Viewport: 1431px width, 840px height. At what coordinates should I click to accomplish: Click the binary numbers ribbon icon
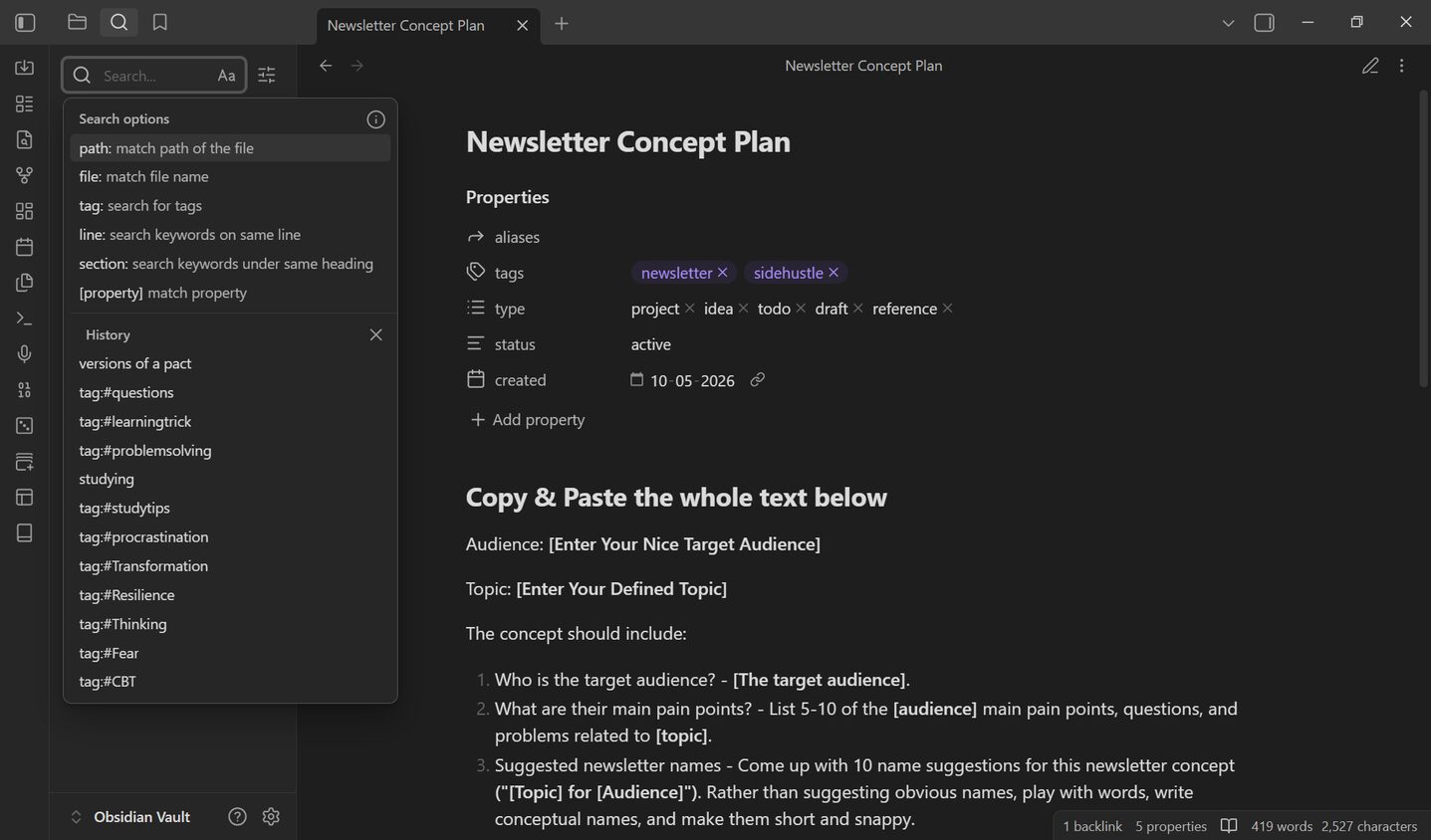[25, 390]
